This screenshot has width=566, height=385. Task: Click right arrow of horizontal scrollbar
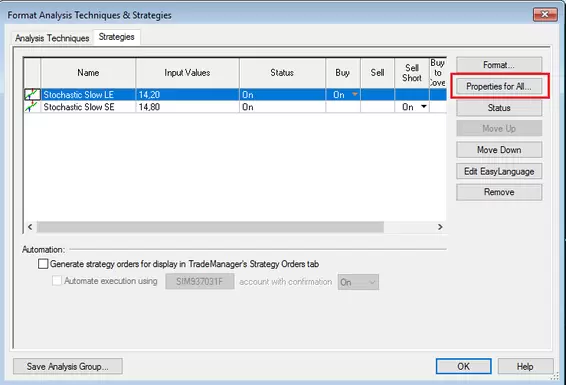click(x=440, y=227)
